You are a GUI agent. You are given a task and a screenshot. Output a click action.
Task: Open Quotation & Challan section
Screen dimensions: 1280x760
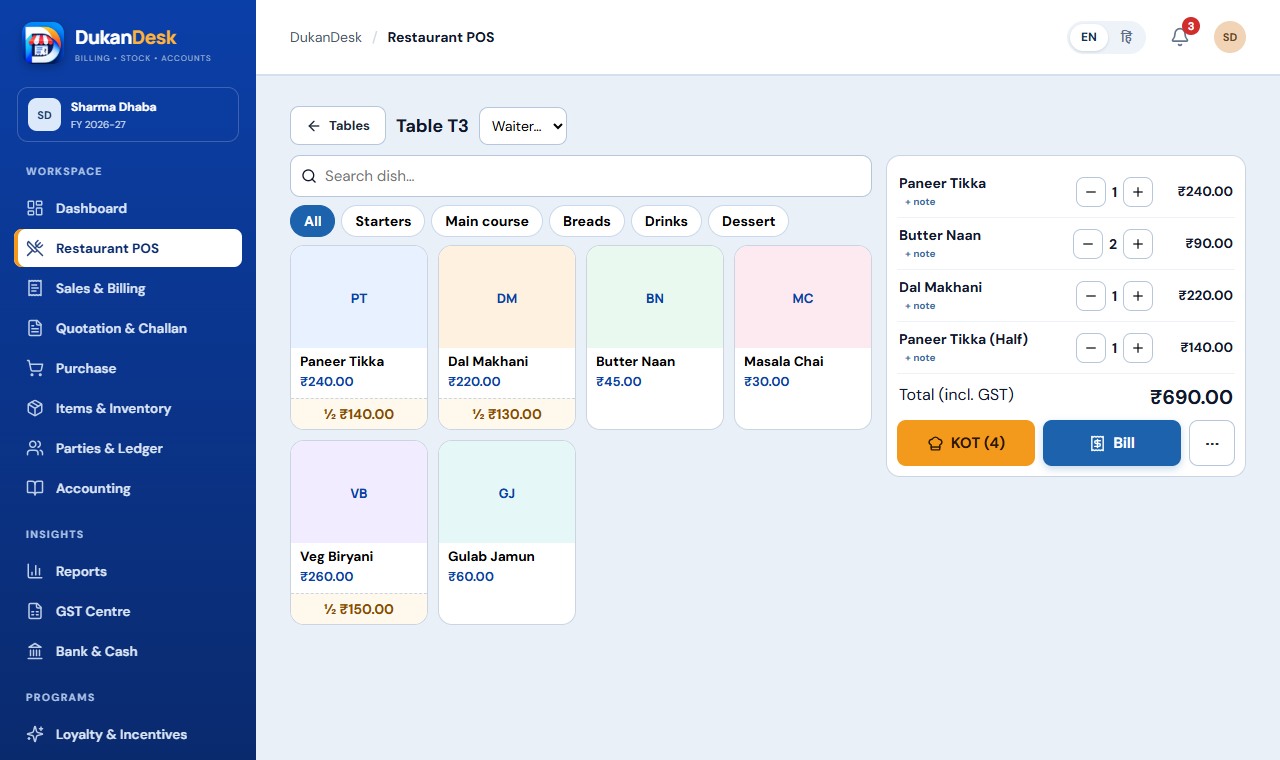click(128, 328)
